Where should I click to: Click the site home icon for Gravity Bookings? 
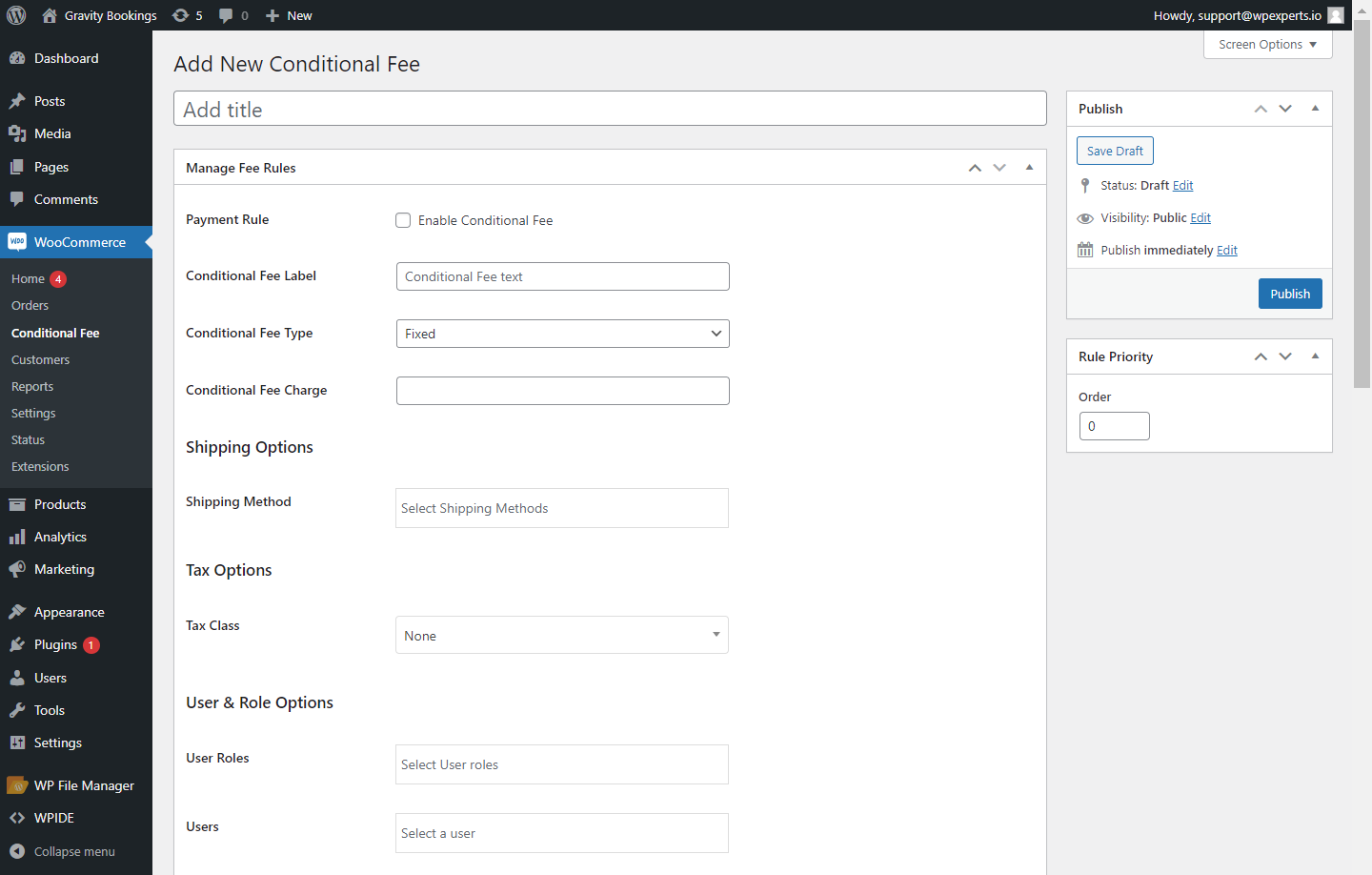click(x=50, y=15)
